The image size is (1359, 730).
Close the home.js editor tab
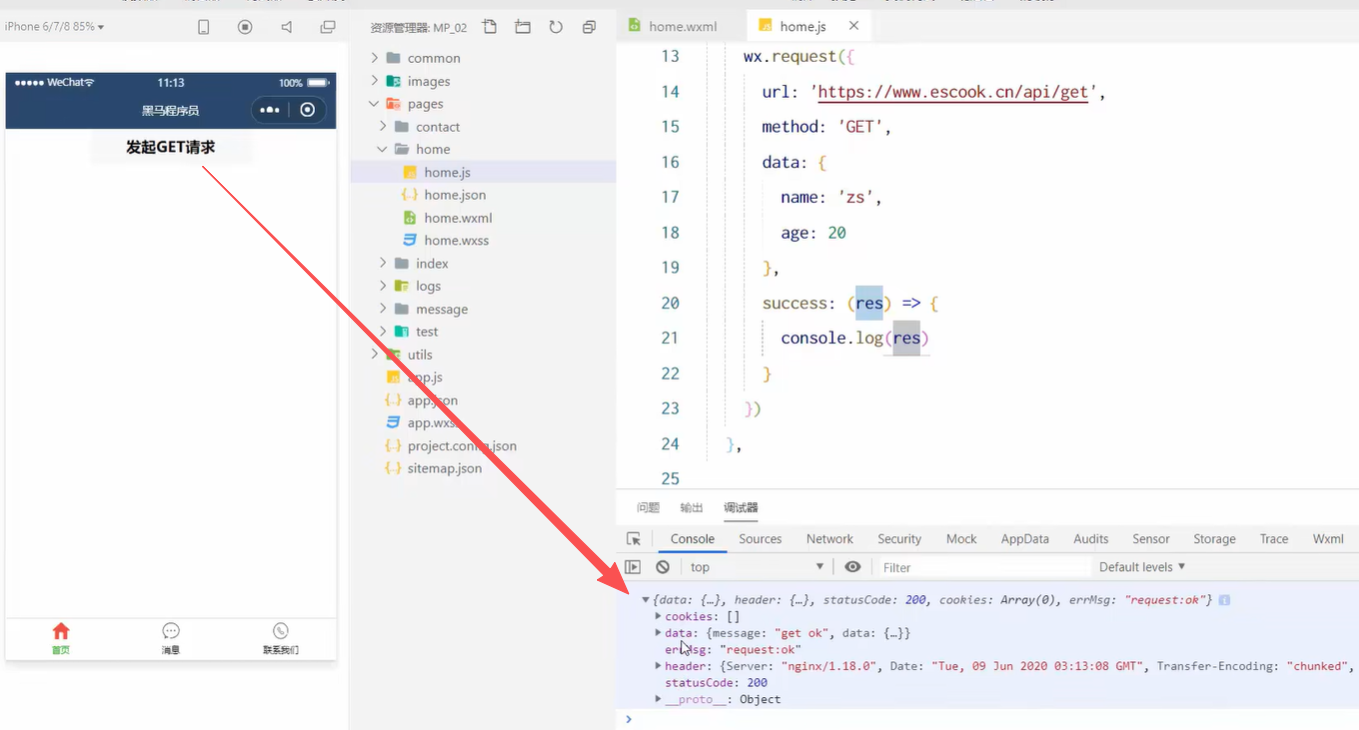pos(853,26)
